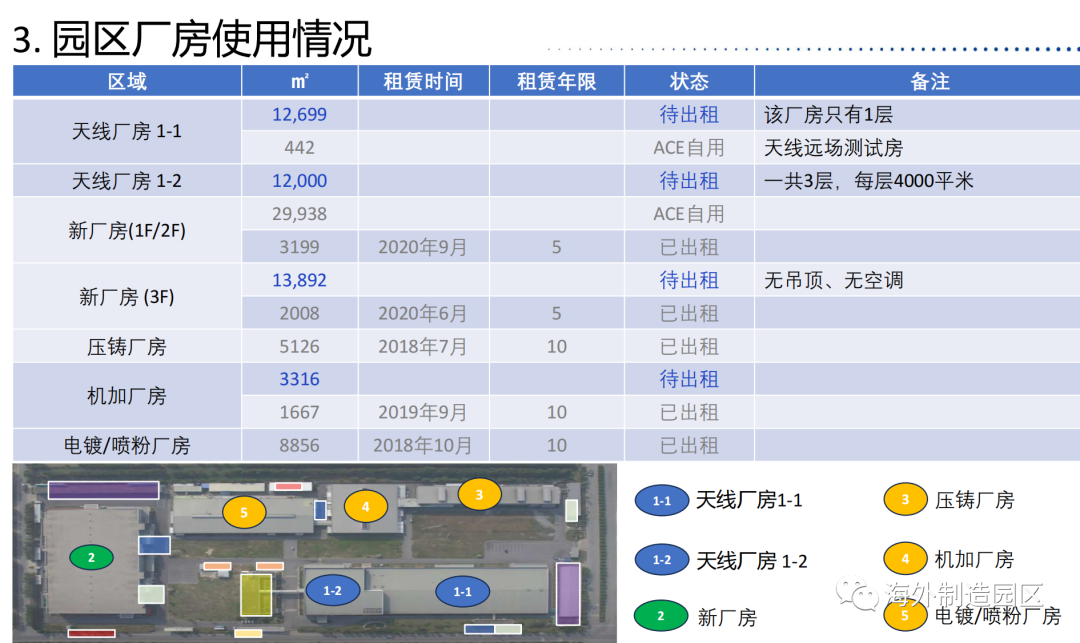The image size is (1080, 643).
Task: Click the 状态 column header
Action: 689,81
